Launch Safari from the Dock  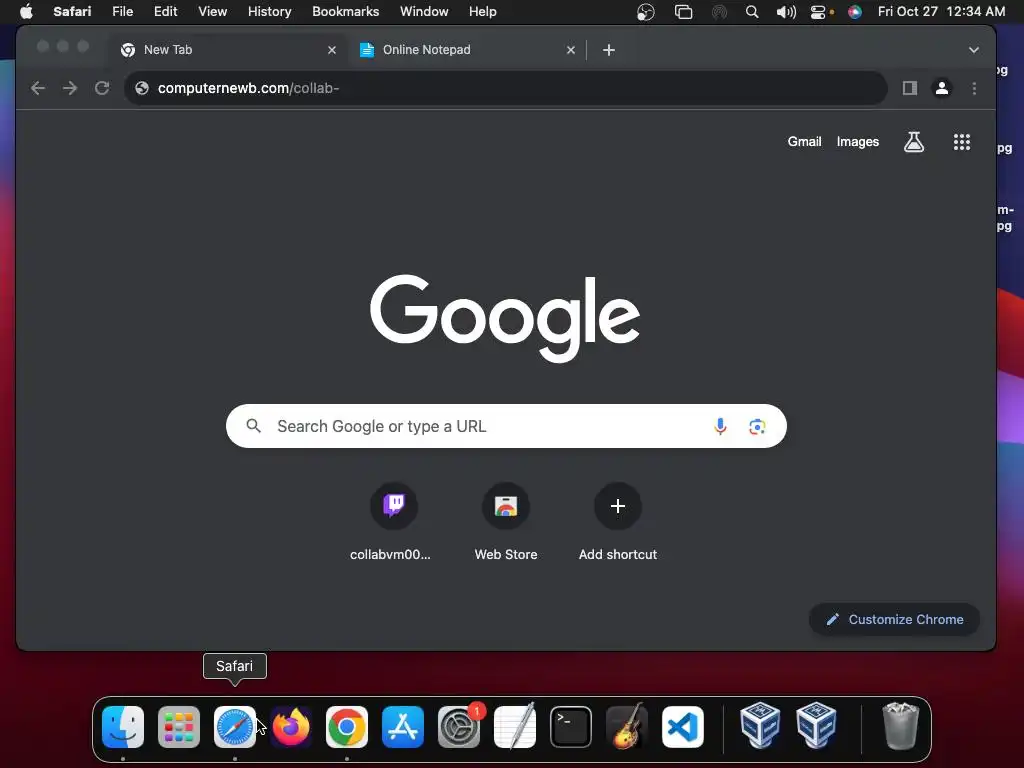[x=234, y=727]
